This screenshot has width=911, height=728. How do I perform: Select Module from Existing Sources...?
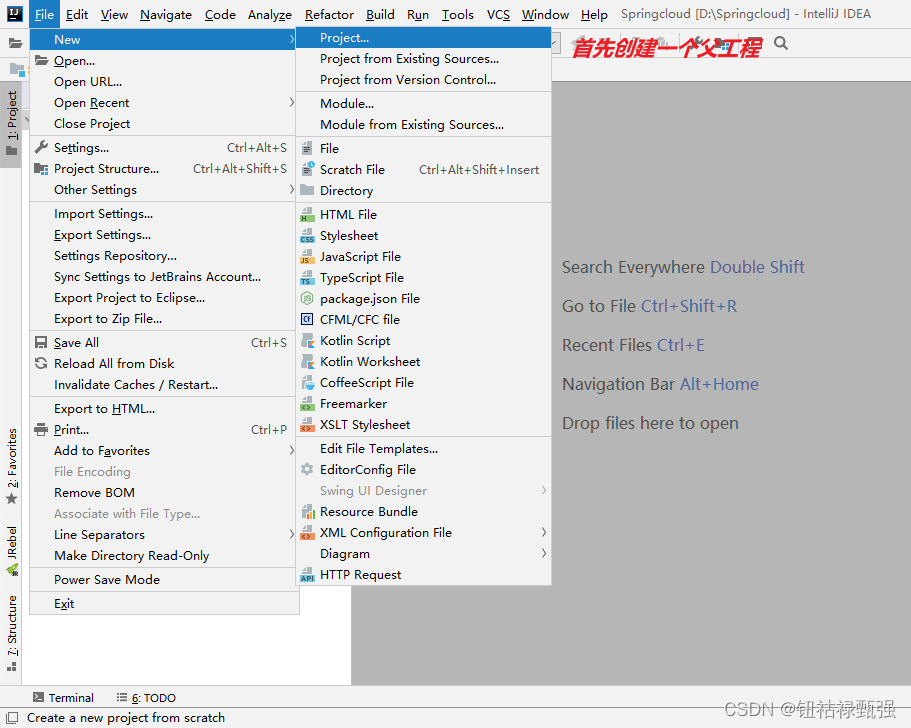[x=424, y=124]
